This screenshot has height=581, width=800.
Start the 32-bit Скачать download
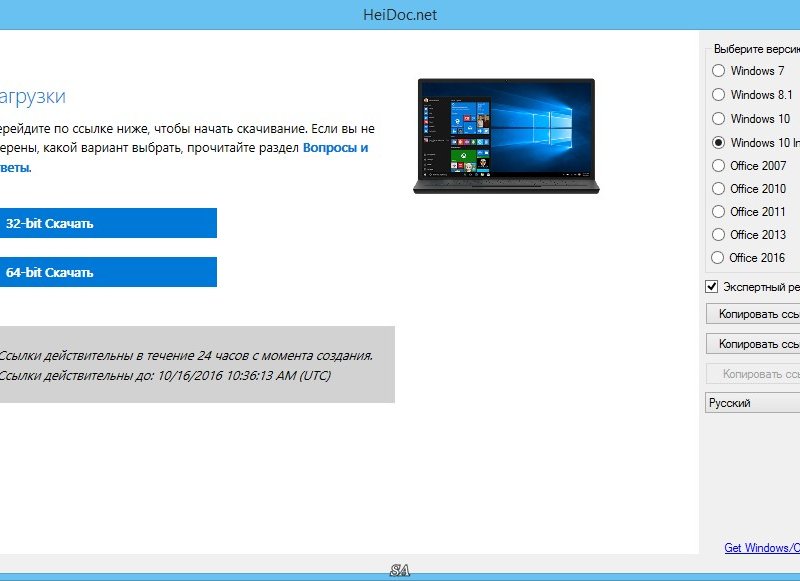pyautogui.click(x=108, y=223)
